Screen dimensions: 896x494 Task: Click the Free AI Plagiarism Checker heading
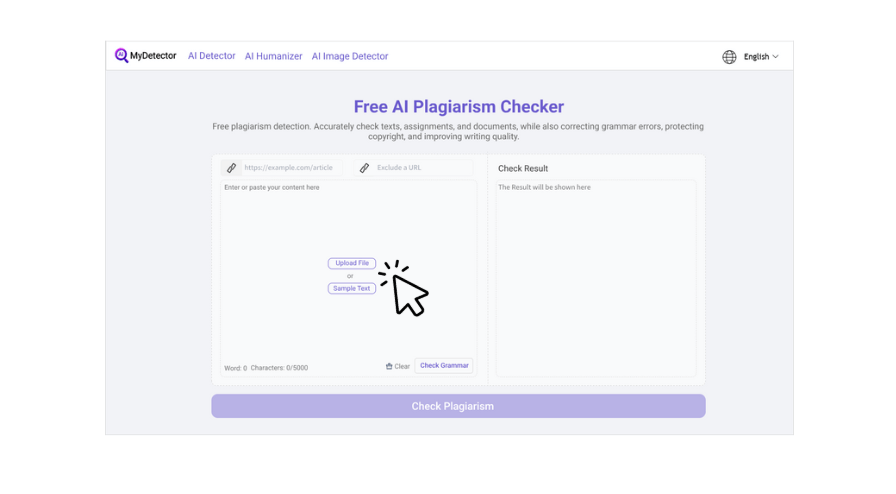pos(458,107)
